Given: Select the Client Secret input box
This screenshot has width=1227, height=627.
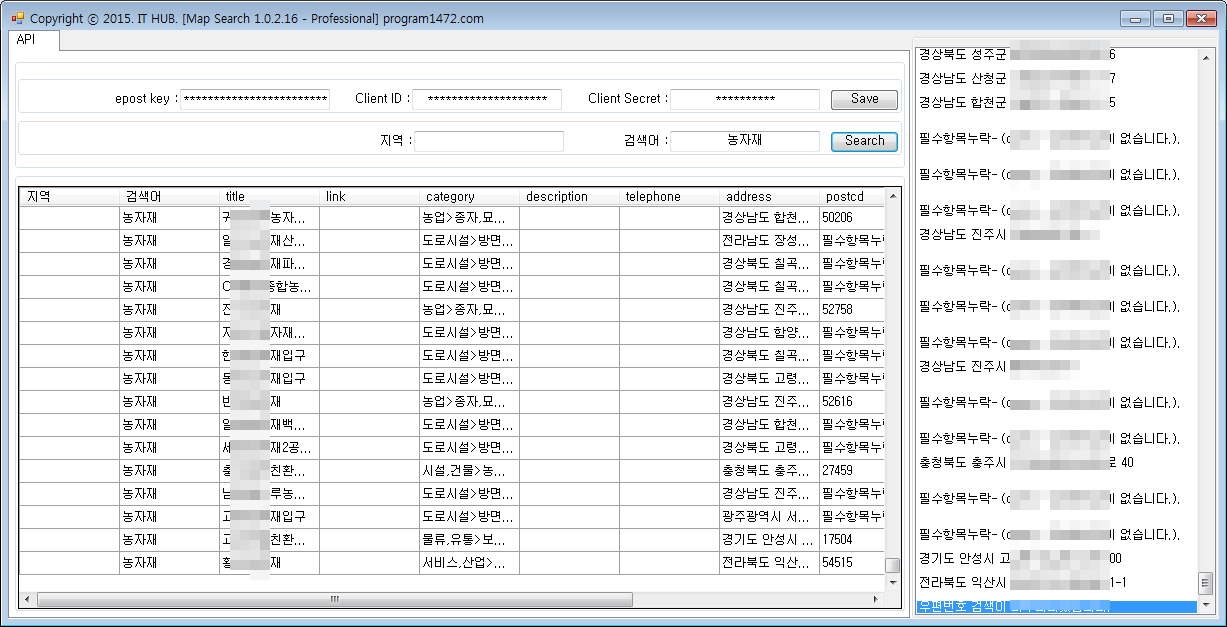Looking at the screenshot, I should coord(745,99).
